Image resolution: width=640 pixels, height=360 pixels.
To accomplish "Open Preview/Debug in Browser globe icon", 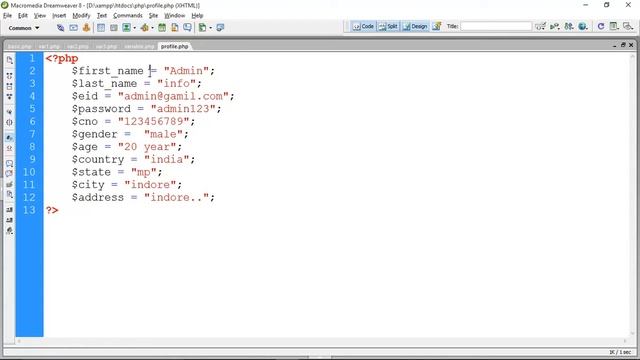I will pyautogui.click(x=583, y=27).
